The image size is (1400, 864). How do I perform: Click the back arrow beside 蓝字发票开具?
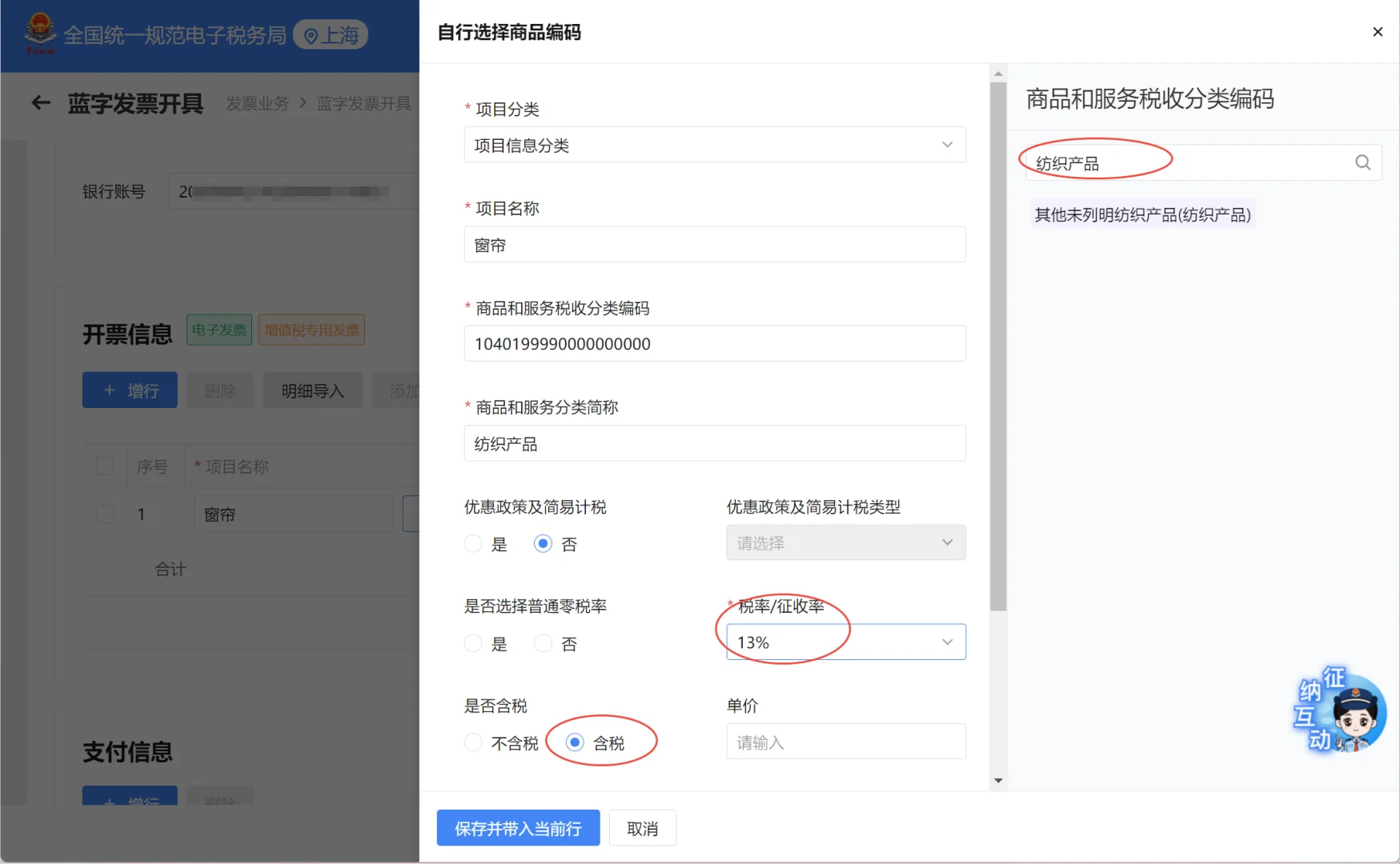(40, 103)
